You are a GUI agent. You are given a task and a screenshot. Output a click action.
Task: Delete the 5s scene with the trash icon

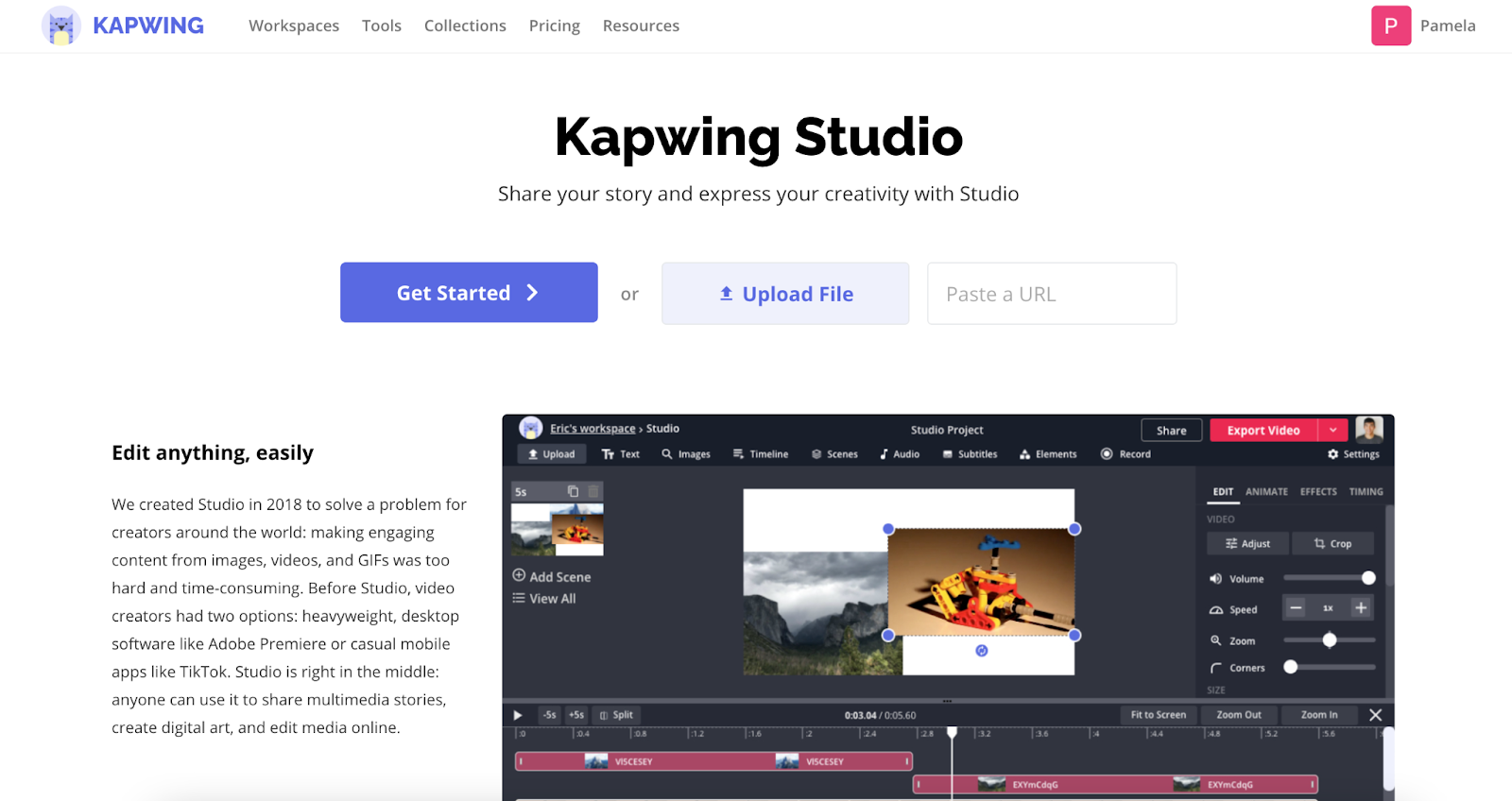pos(593,491)
